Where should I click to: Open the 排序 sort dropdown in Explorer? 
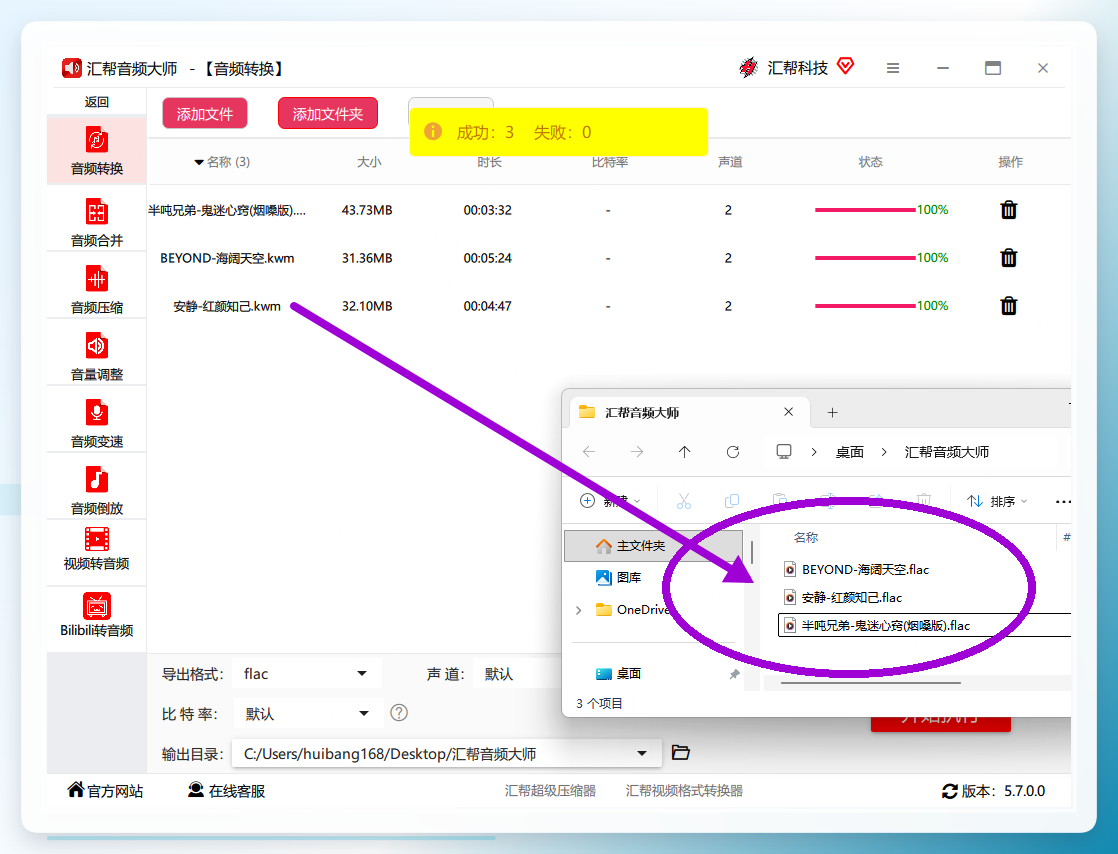[x=998, y=502]
